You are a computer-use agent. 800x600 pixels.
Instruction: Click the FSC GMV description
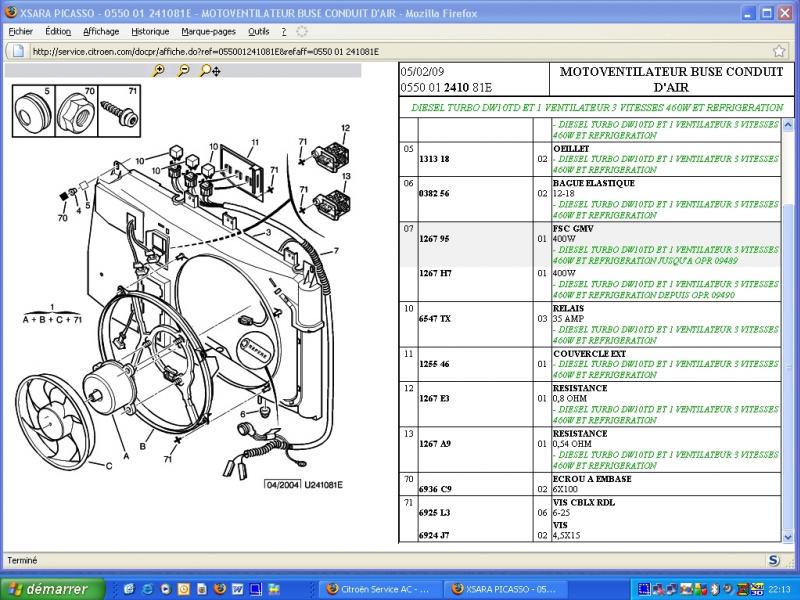573,229
